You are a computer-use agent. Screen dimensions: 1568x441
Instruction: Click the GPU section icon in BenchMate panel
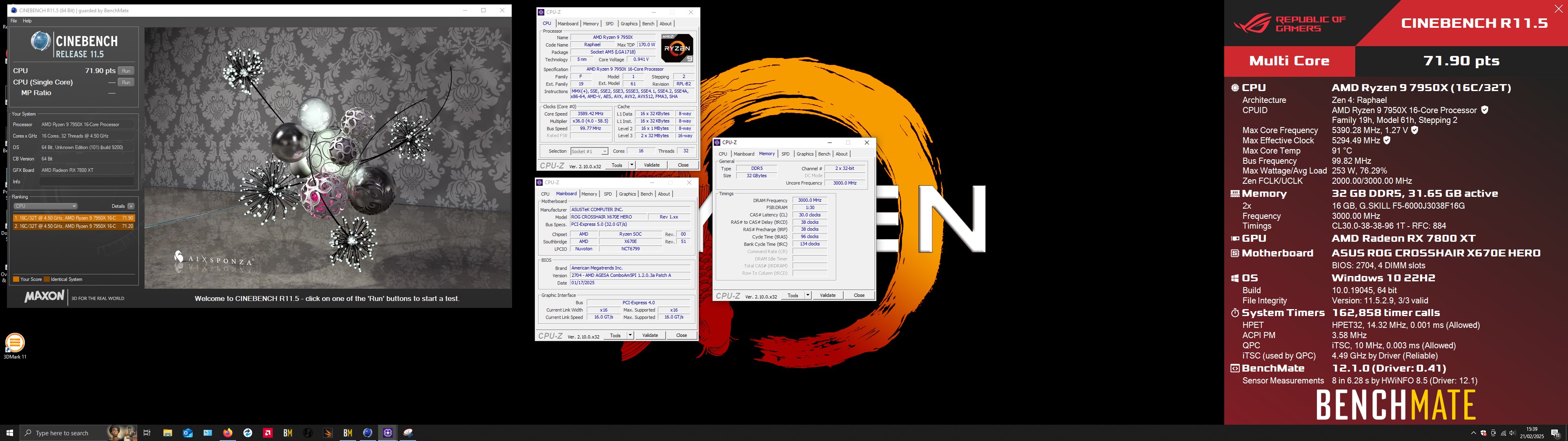1234,239
